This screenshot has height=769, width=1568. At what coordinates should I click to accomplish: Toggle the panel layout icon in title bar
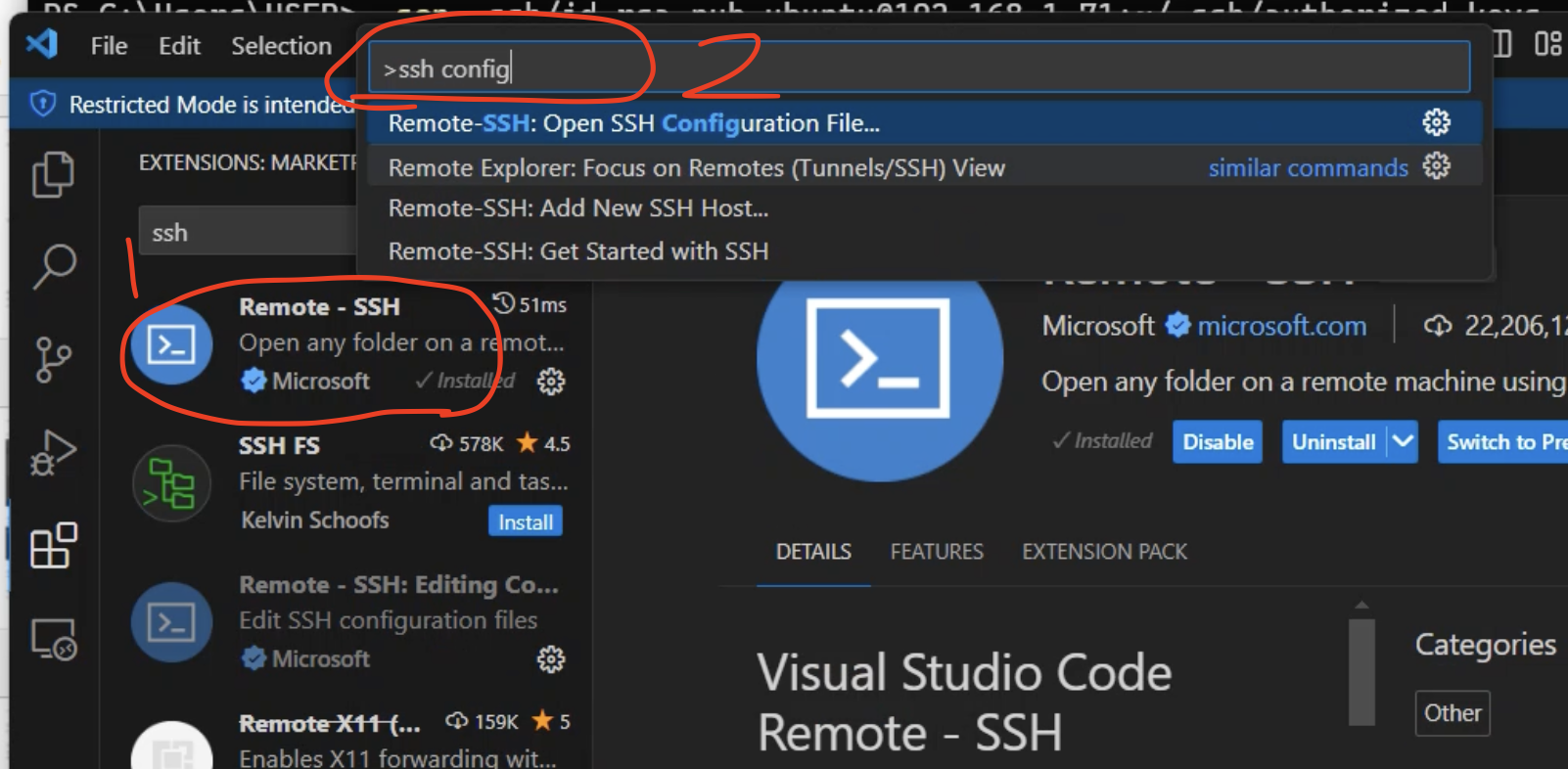tap(1501, 44)
